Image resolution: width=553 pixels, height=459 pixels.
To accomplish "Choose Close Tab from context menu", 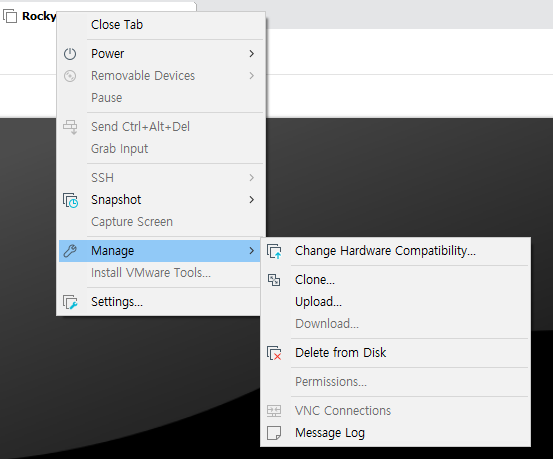I will (x=161, y=25).
